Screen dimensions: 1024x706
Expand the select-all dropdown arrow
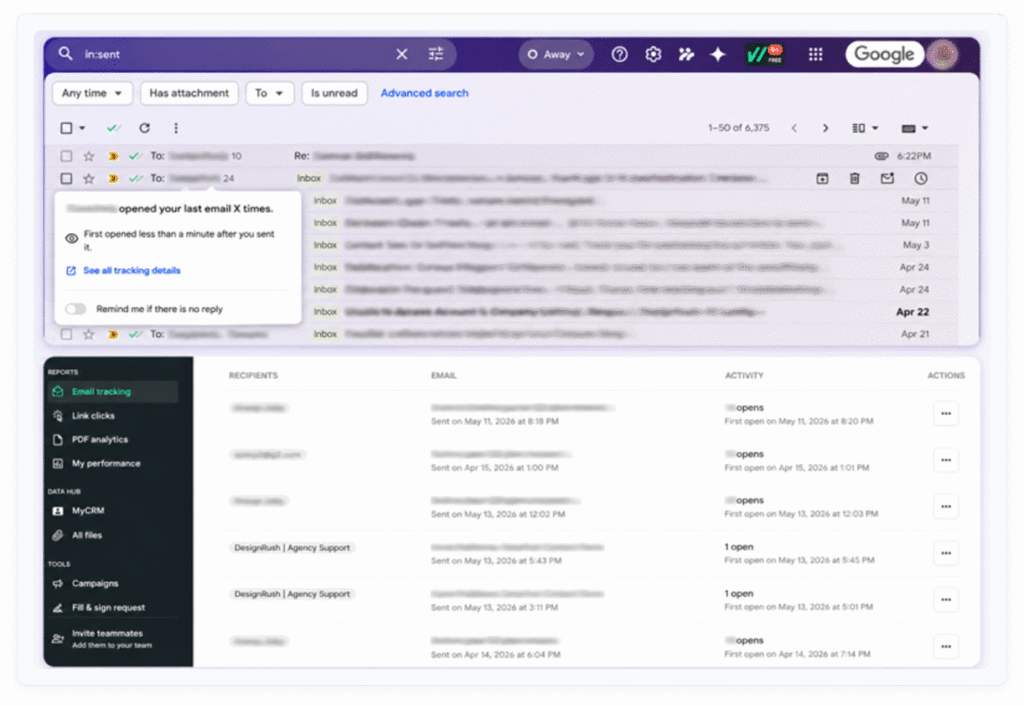[82, 128]
